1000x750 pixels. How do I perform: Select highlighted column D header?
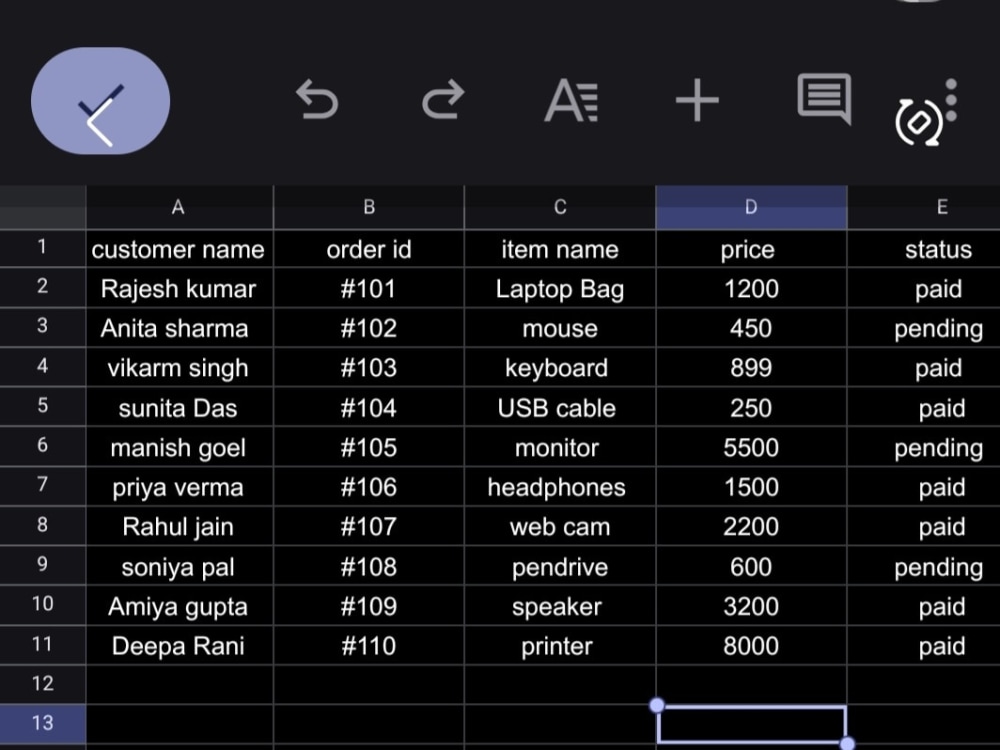point(751,207)
